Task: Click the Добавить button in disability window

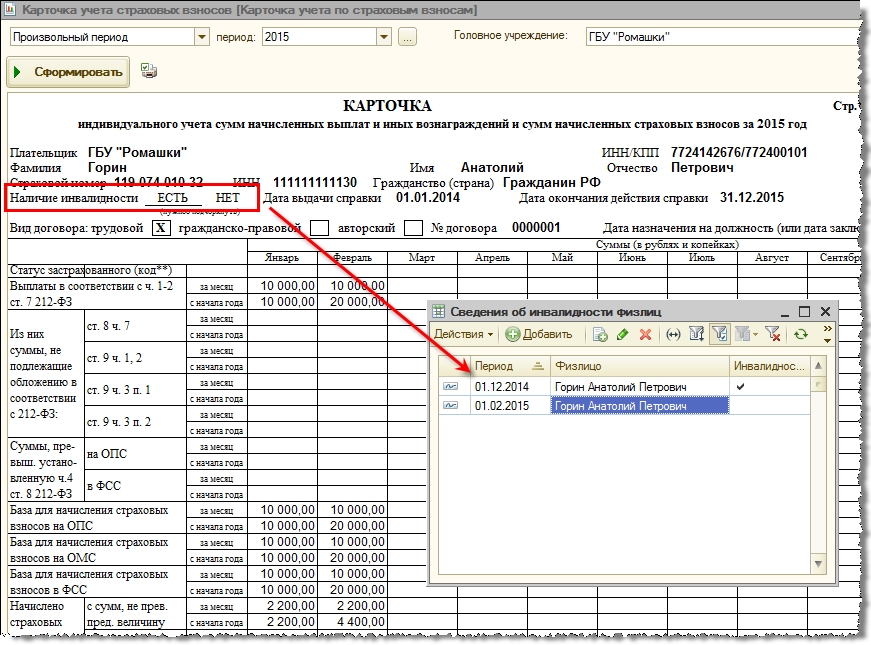Action: point(540,334)
